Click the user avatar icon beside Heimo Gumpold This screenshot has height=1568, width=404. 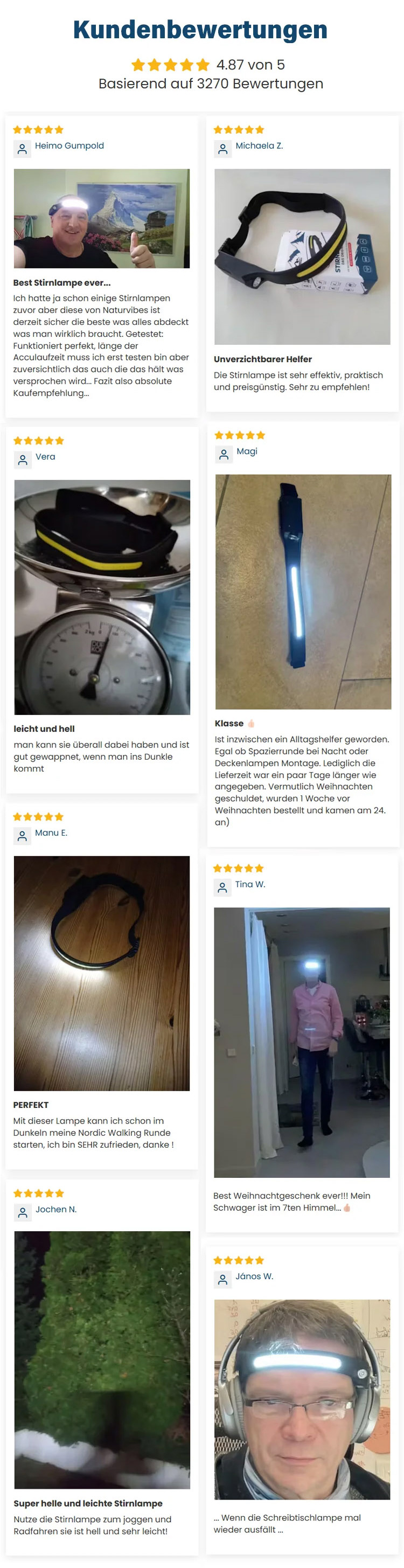23,149
